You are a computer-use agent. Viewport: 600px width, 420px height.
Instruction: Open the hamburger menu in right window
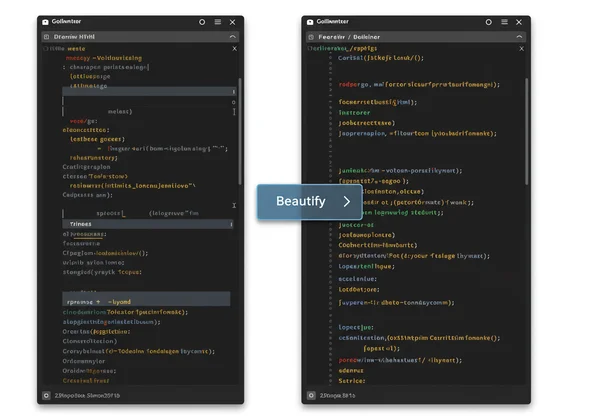[504, 22]
